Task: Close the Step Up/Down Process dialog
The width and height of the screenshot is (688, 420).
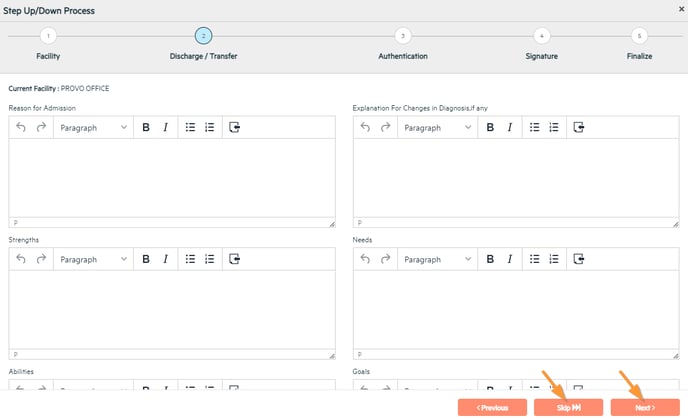Action: tap(680, 8)
